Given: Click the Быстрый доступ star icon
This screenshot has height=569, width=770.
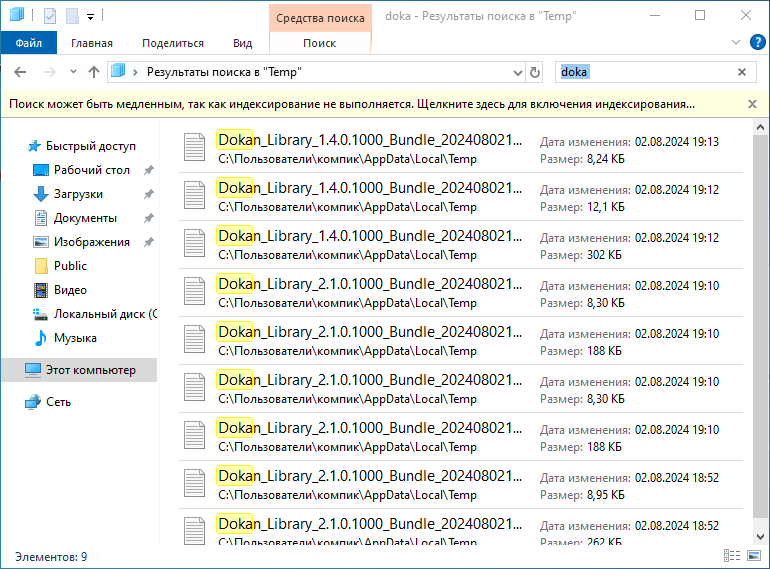Looking at the screenshot, I should (x=33, y=146).
